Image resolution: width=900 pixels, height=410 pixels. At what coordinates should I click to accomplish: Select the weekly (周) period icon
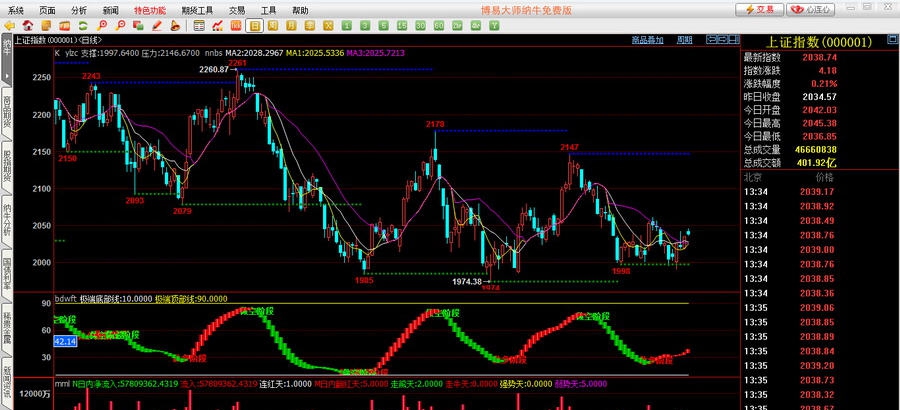point(273,25)
